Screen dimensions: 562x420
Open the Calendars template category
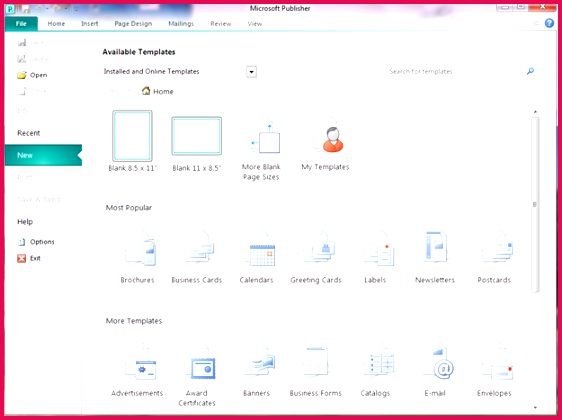click(x=257, y=257)
